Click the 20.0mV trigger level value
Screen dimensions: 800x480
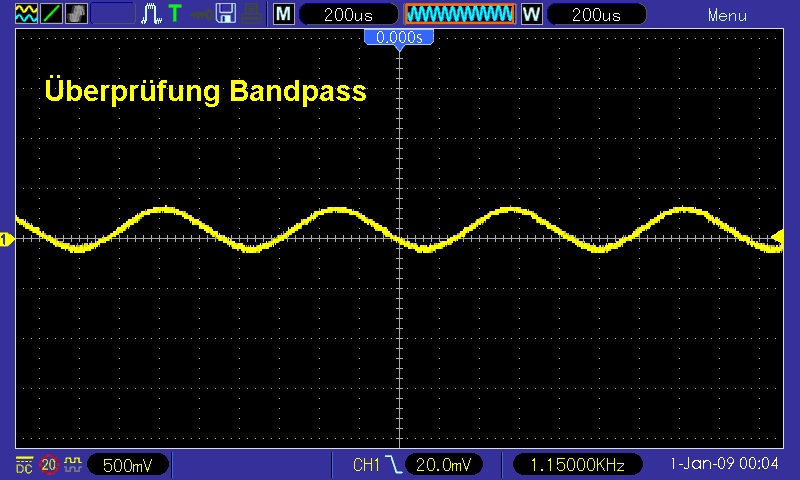tap(443, 465)
